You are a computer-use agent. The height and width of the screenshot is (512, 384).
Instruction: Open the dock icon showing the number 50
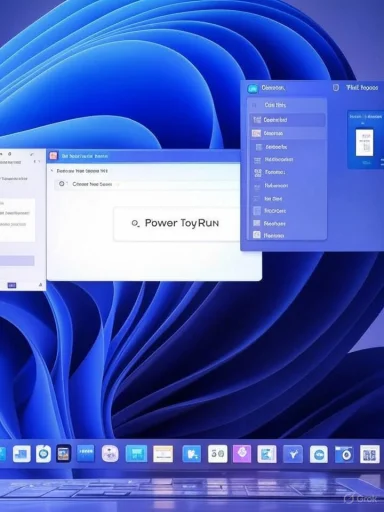[x=217, y=454]
